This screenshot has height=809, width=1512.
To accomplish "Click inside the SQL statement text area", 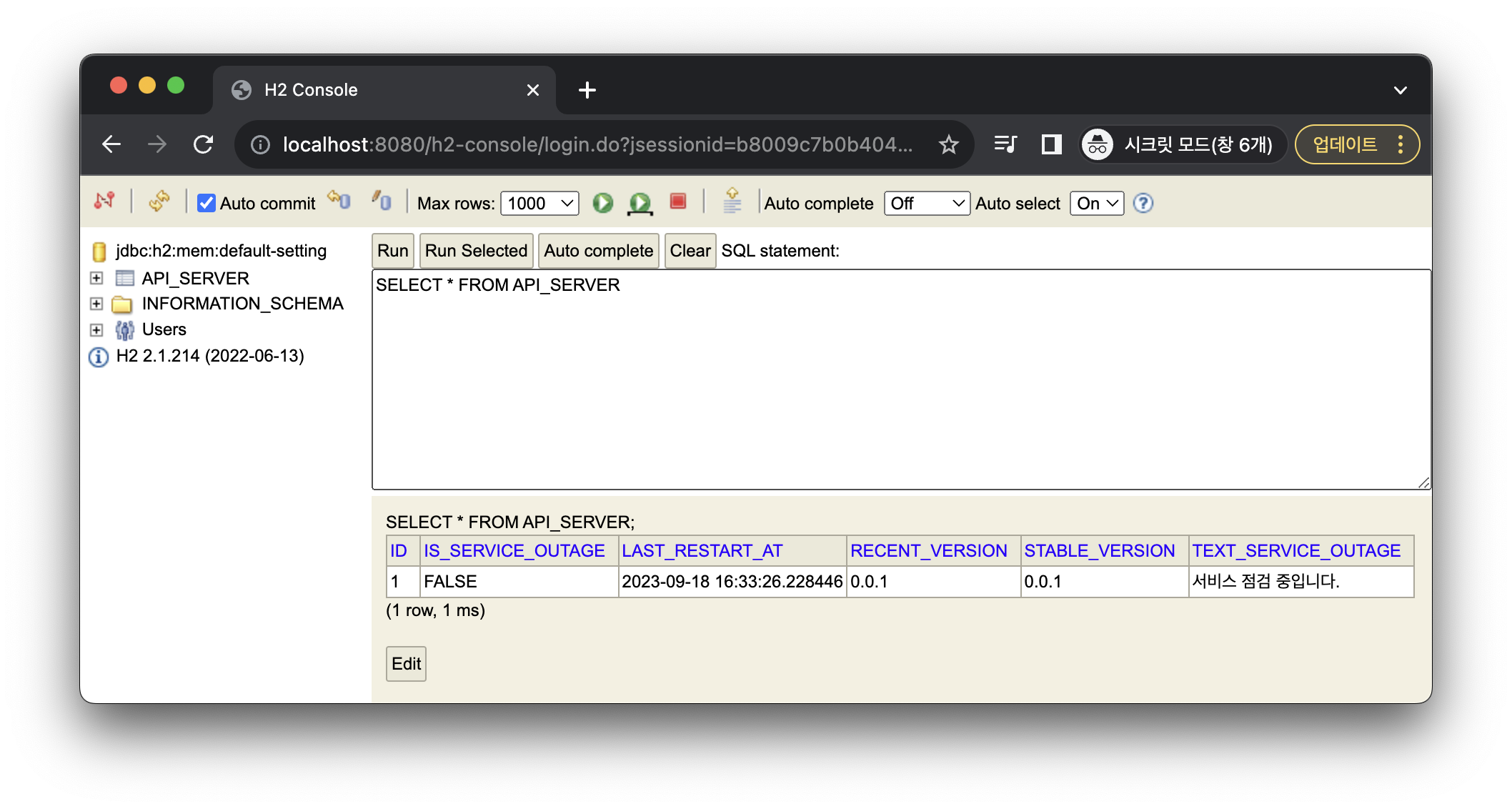I will tap(901, 379).
